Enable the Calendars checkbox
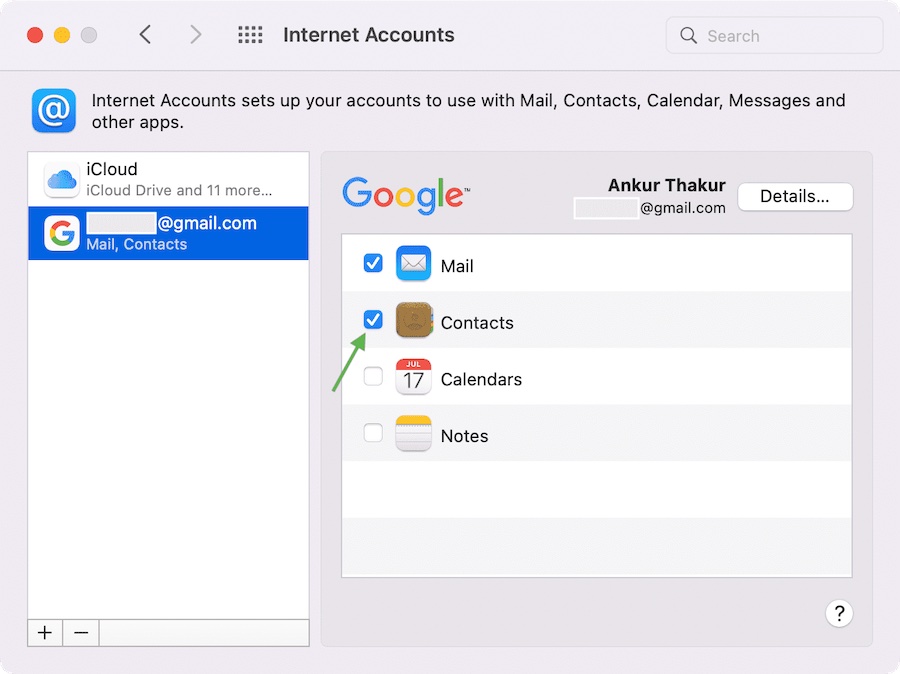This screenshot has width=900, height=674. 373,377
